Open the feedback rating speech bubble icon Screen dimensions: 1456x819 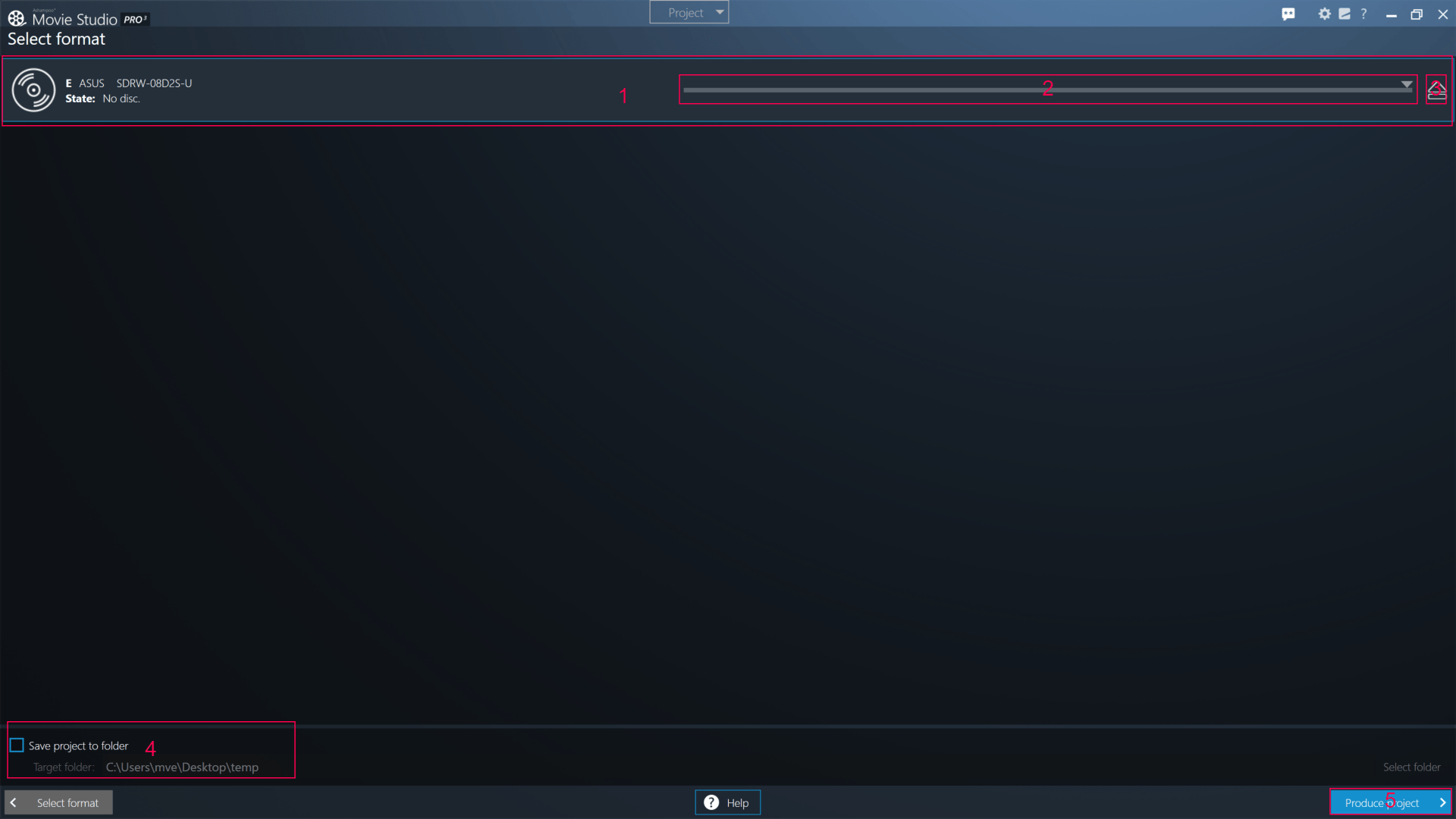coord(1288,14)
